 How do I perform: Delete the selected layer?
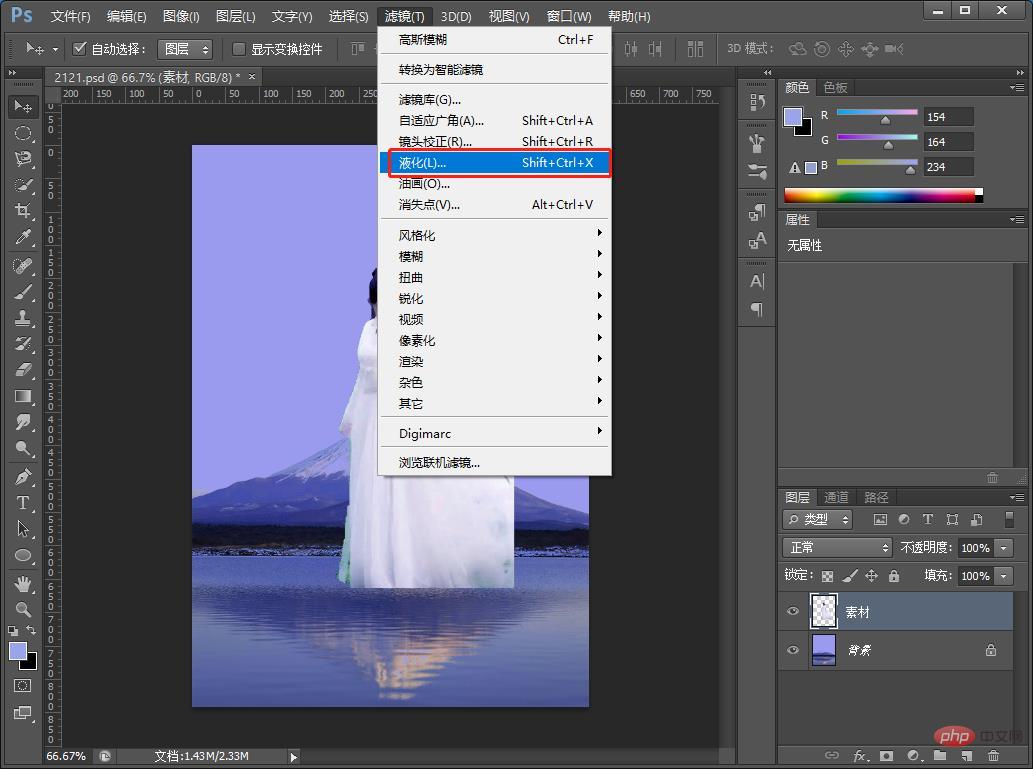coord(993,755)
